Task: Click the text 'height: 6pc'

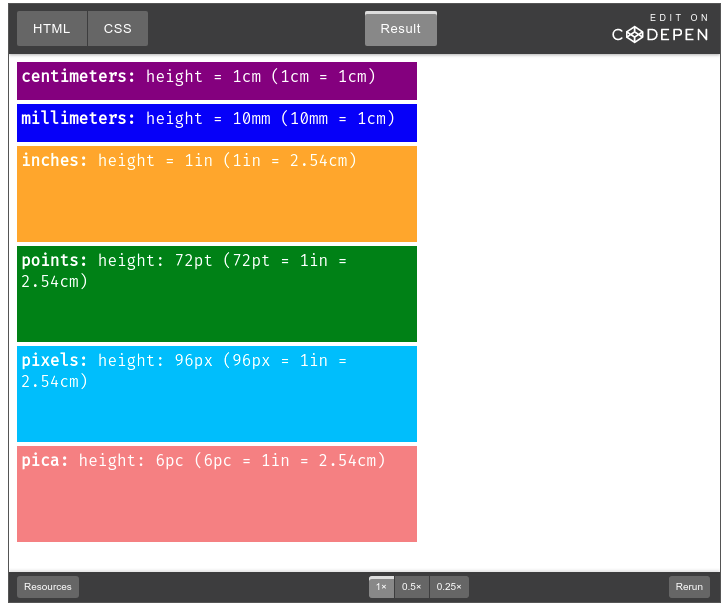Action: 131,461
